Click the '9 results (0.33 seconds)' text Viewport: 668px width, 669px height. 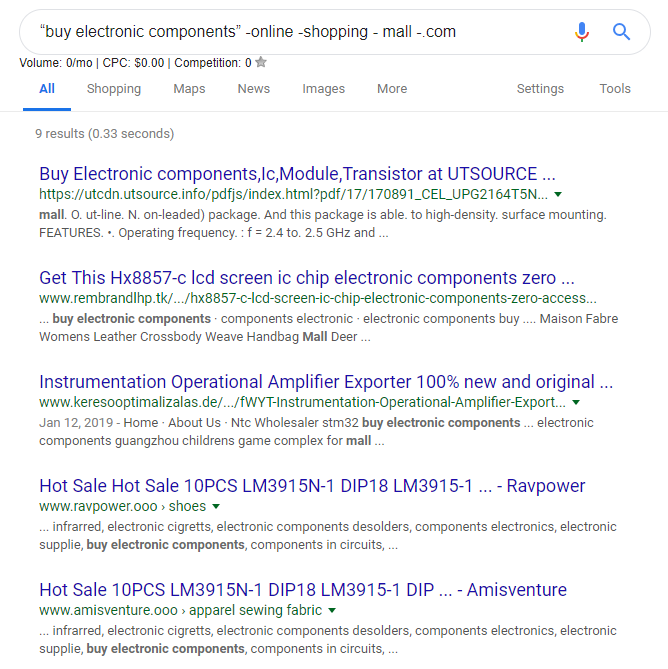pyautogui.click(x=105, y=134)
